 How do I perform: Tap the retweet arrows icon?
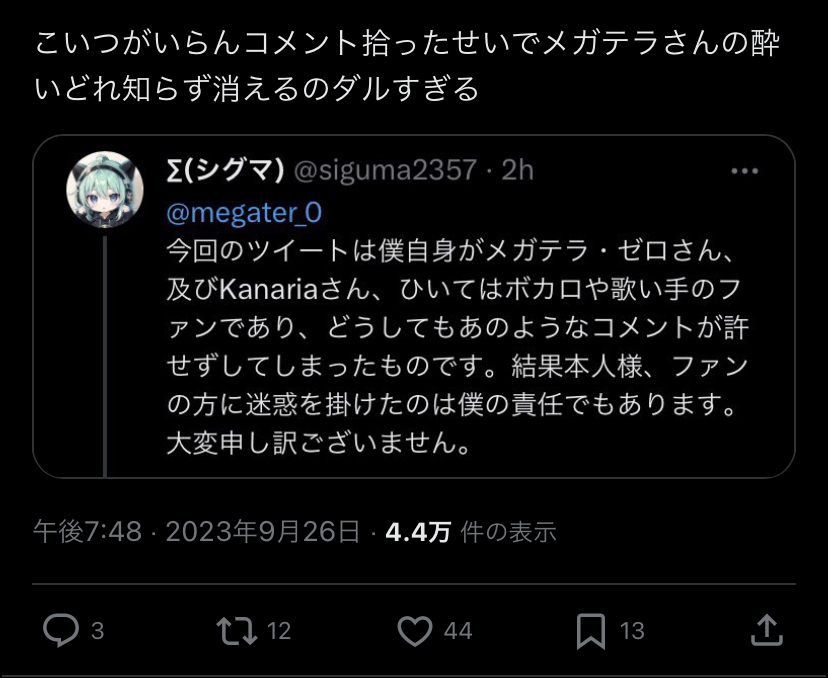tap(237, 630)
